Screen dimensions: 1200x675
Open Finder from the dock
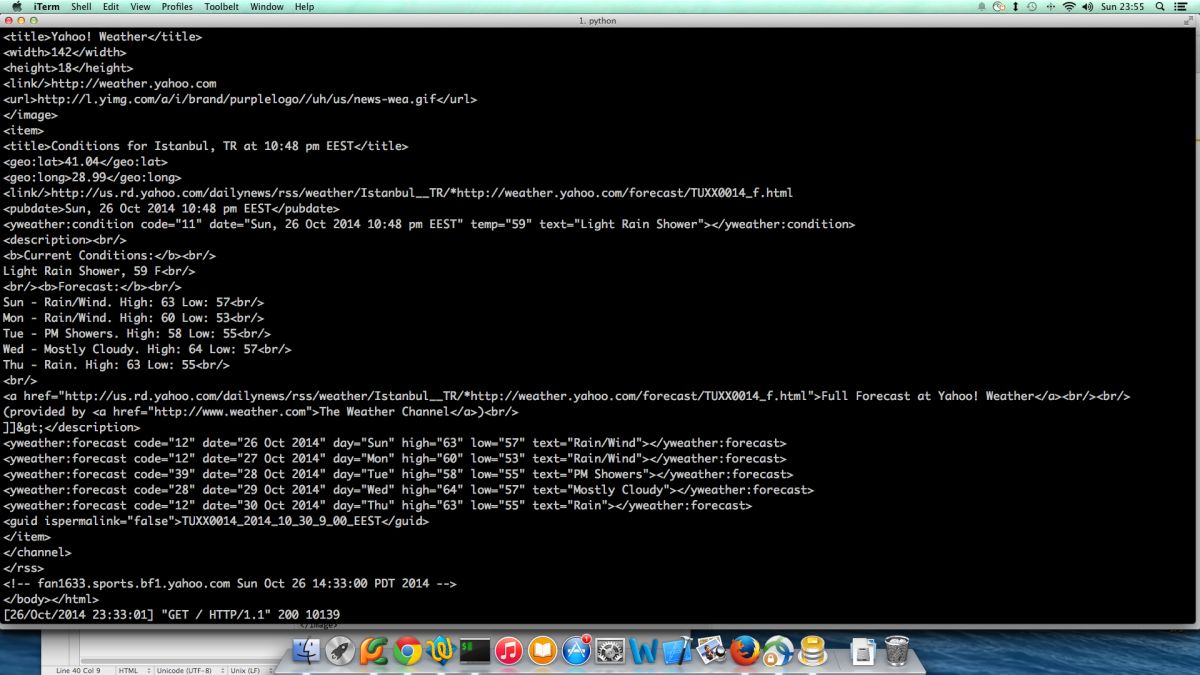point(305,651)
